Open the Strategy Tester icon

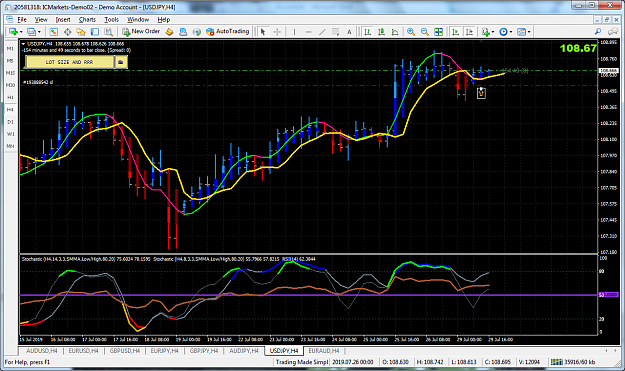click(x=108, y=31)
